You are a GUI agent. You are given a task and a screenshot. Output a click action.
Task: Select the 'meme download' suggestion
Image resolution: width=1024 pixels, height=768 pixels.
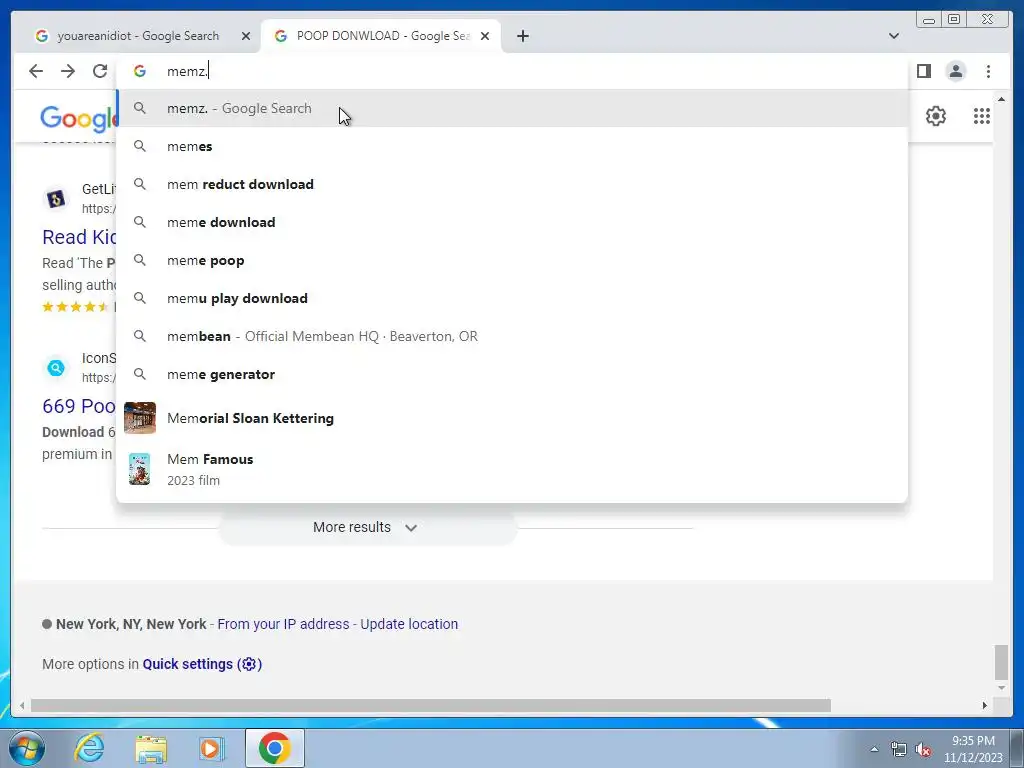(512, 222)
